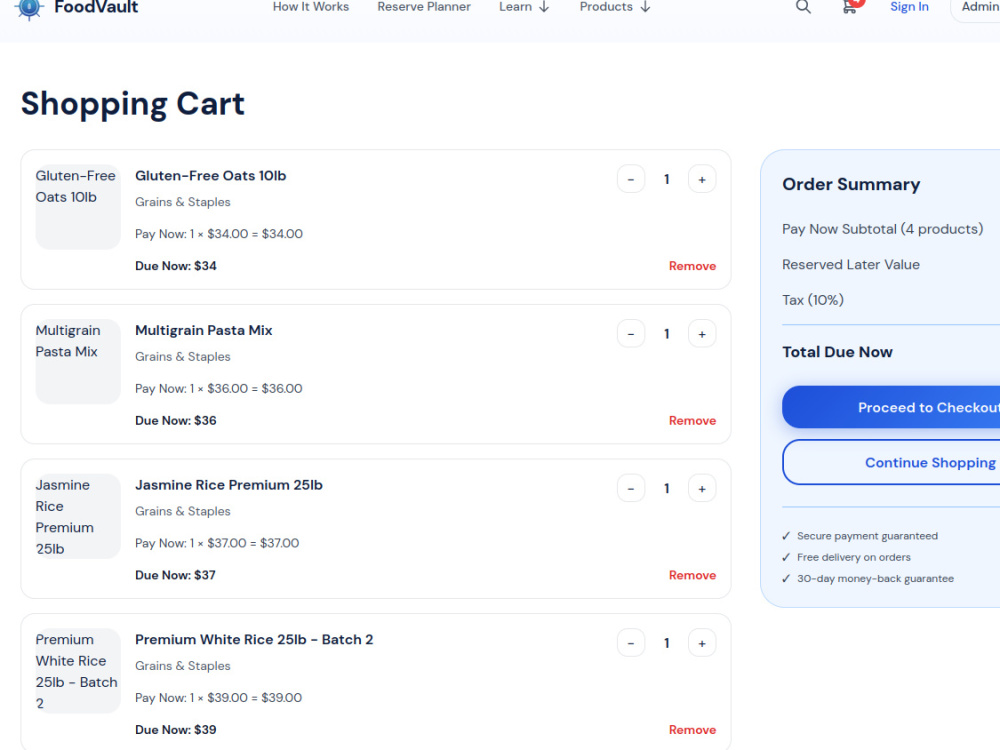This screenshot has height=750, width=1000.
Task: Click 'Pay Now: 1 × $34.00 = $34.00' line
Action: pyautogui.click(x=219, y=234)
